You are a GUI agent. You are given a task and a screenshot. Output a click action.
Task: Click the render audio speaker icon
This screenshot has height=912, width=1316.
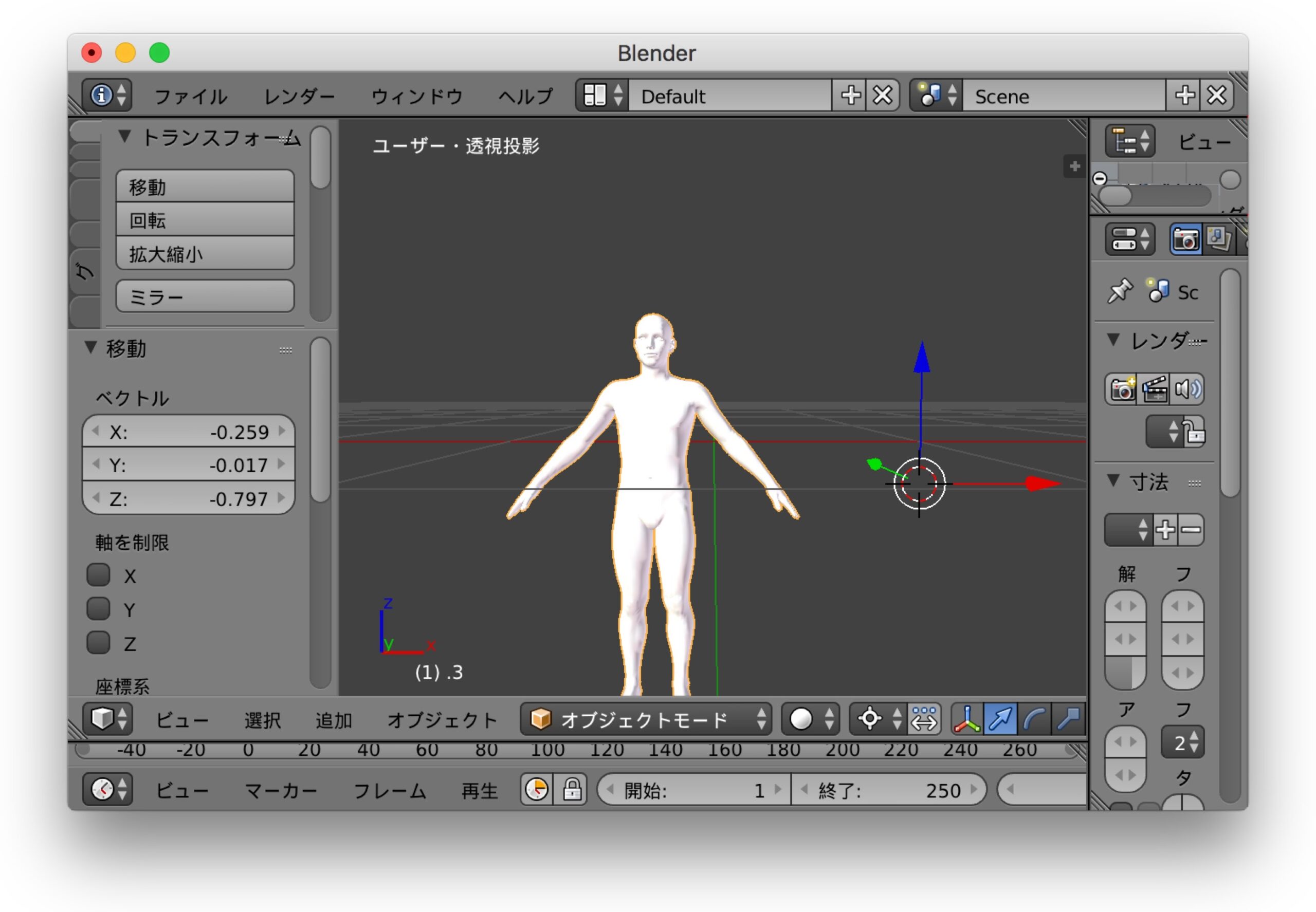tap(1187, 389)
